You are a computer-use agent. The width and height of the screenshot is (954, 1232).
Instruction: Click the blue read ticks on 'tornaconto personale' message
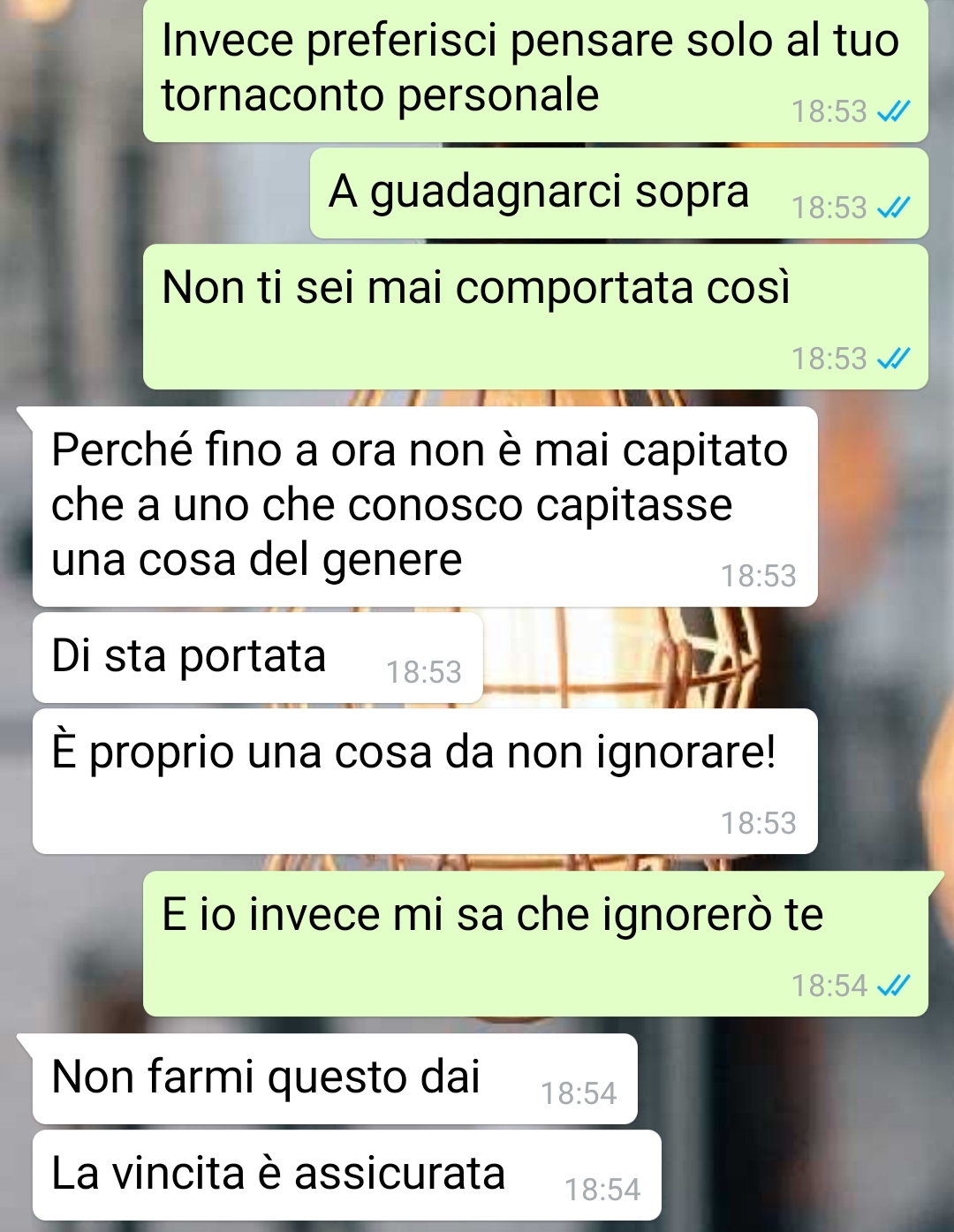893,111
